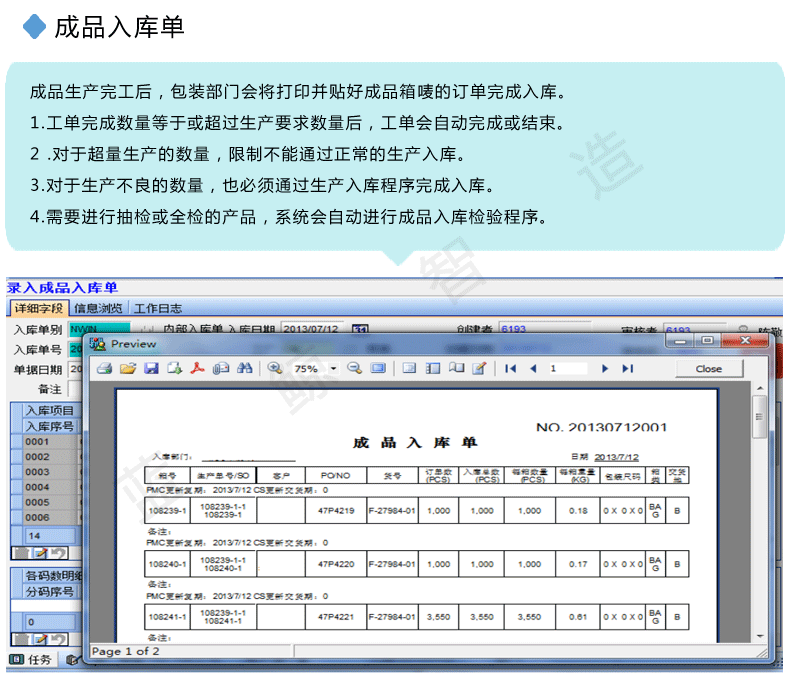Export the report as PDF

pyautogui.click(x=198, y=369)
